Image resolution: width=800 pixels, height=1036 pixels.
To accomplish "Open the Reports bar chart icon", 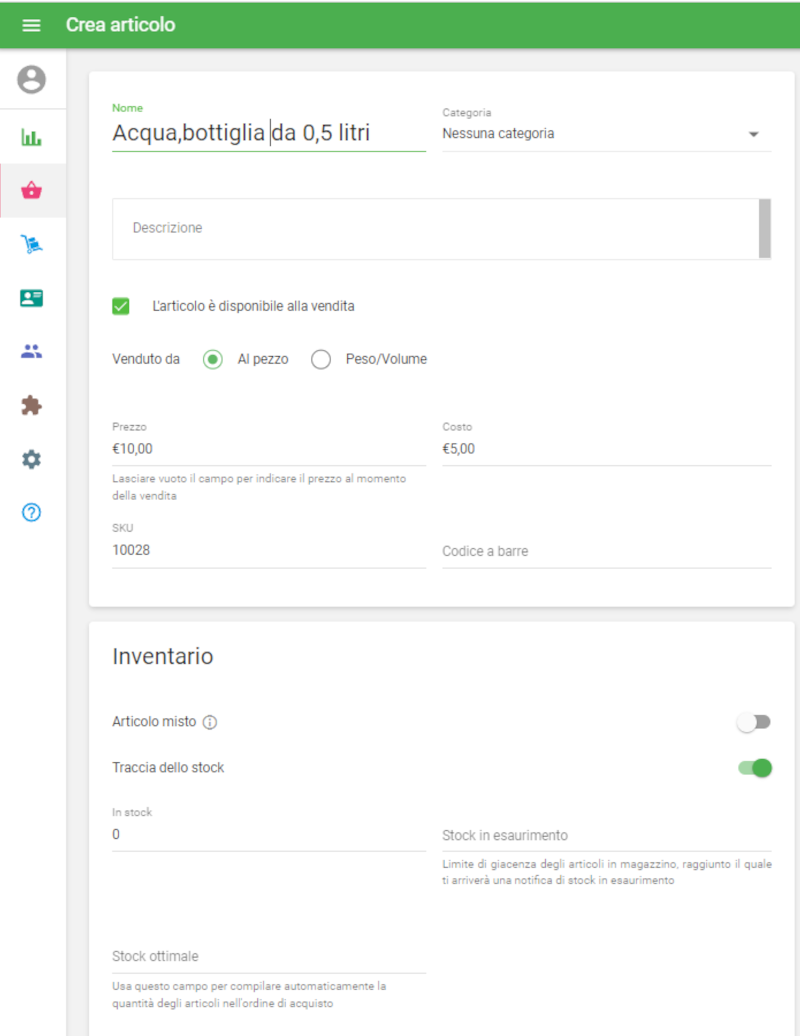I will [32, 138].
